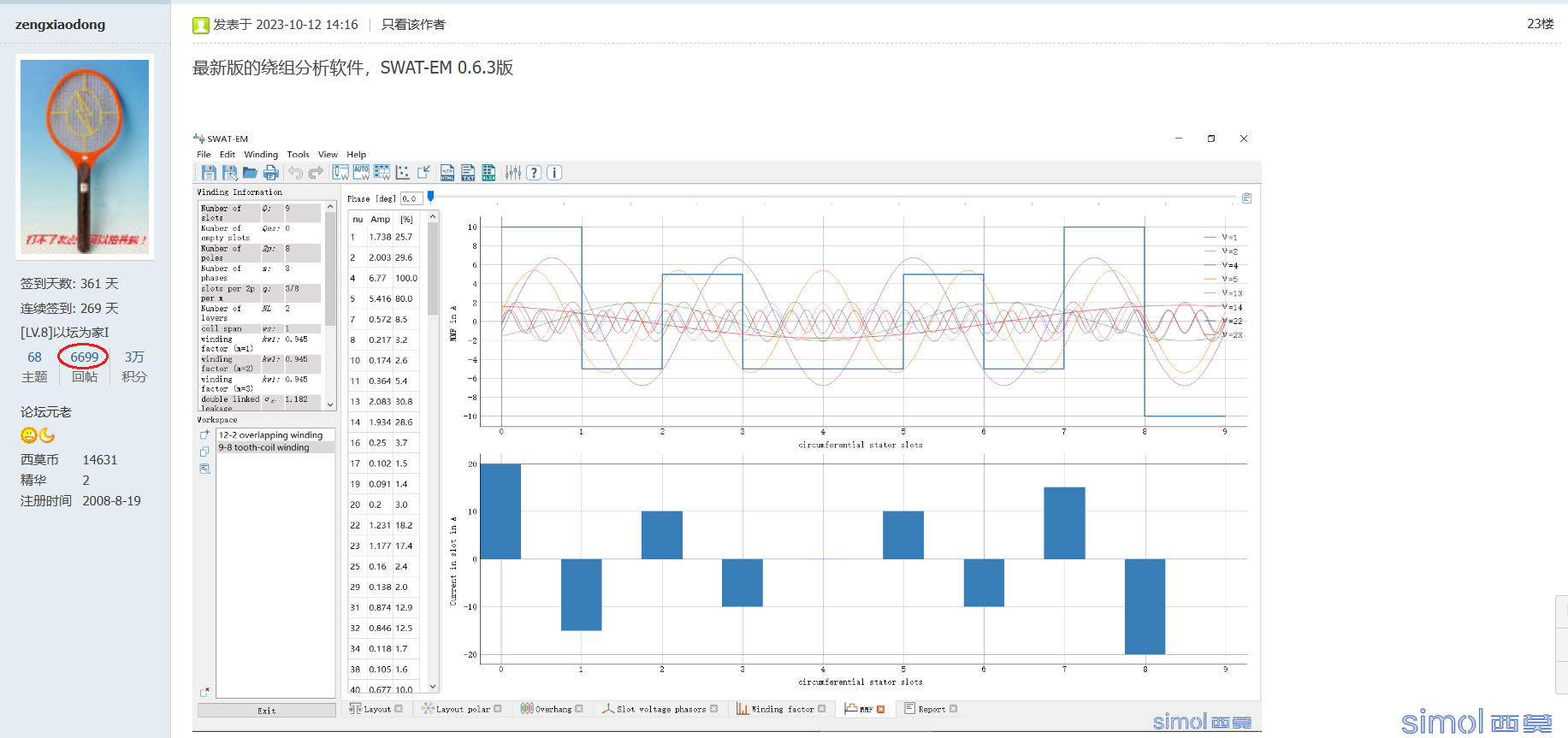Click the ν=1 legend entry
This screenshot has width=1568, height=738.
pyautogui.click(x=1221, y=237)
